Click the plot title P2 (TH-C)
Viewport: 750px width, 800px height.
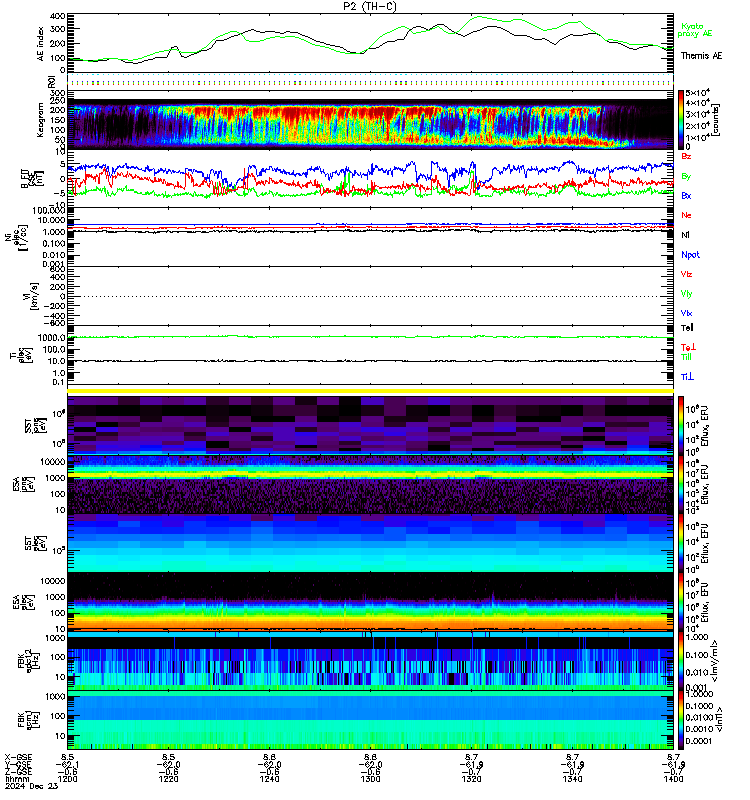tap(370, 6)
